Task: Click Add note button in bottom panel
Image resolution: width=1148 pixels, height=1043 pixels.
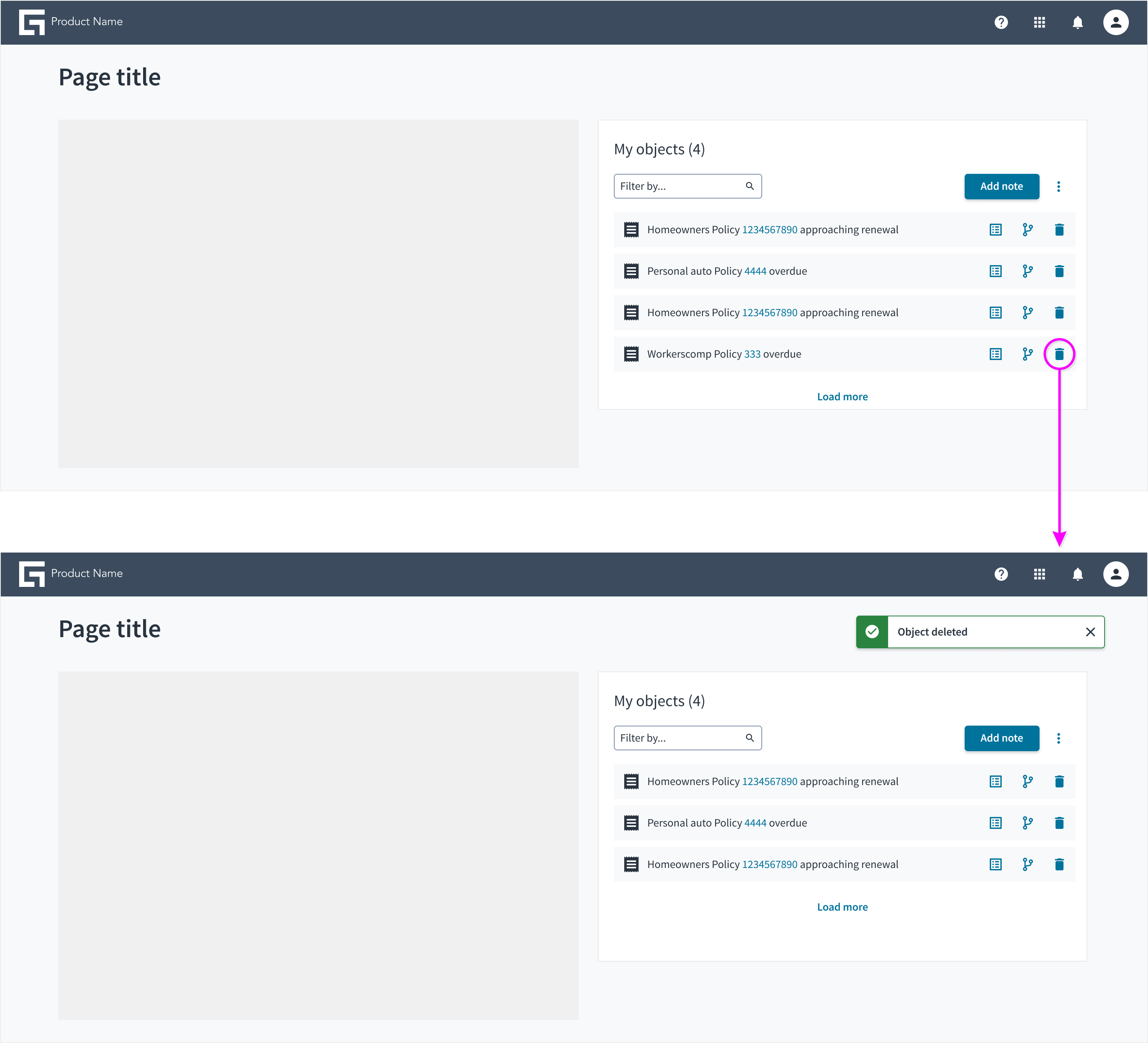Action: (x=1002, y=738)
